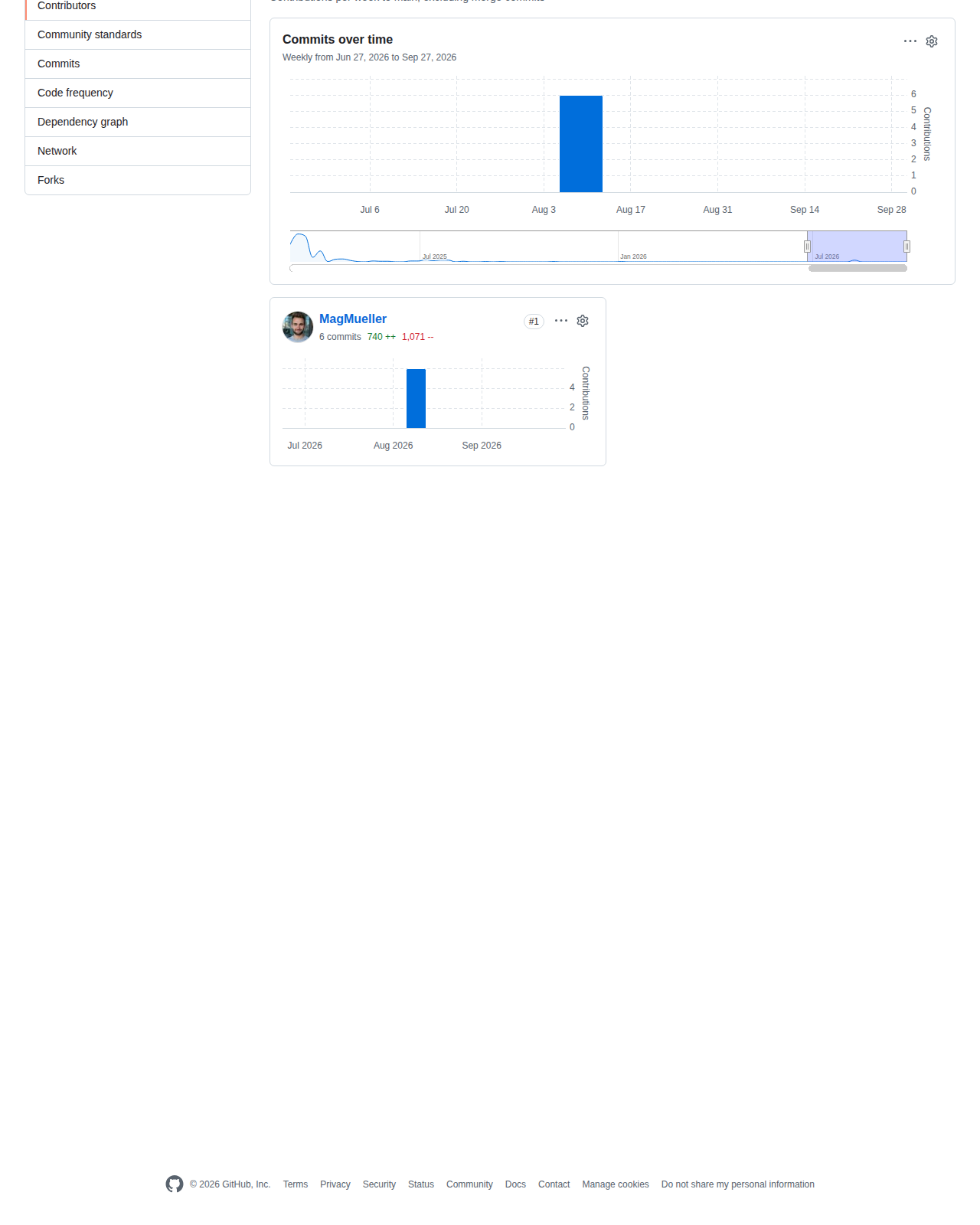Click the highlighted Jul 2026 range selection
Screen dimensions: 980x1225
point(857,247)
